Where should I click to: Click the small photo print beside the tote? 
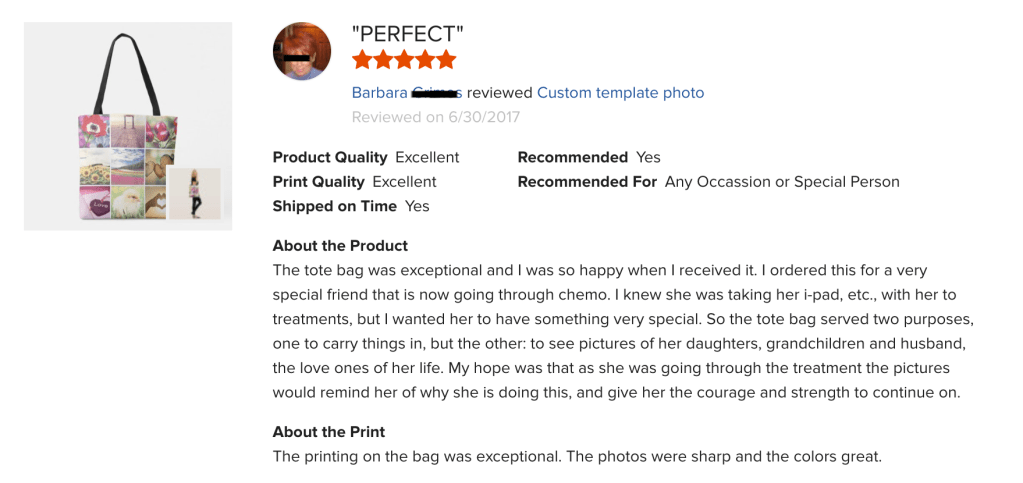coord(195,194)
